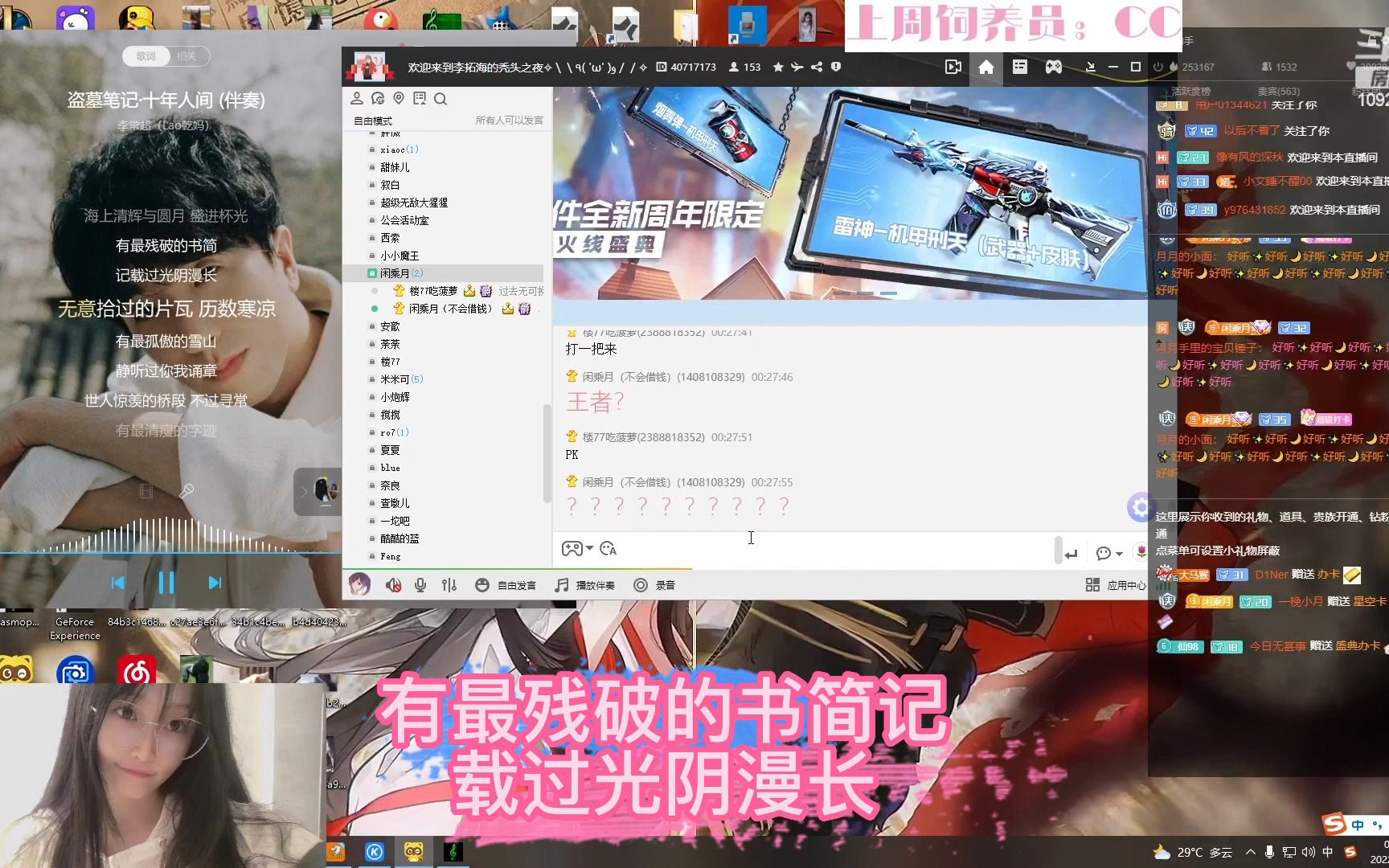
Task: Click the song title 盗墓笔记·十年人间 (伴奏)
Action: 166,100
